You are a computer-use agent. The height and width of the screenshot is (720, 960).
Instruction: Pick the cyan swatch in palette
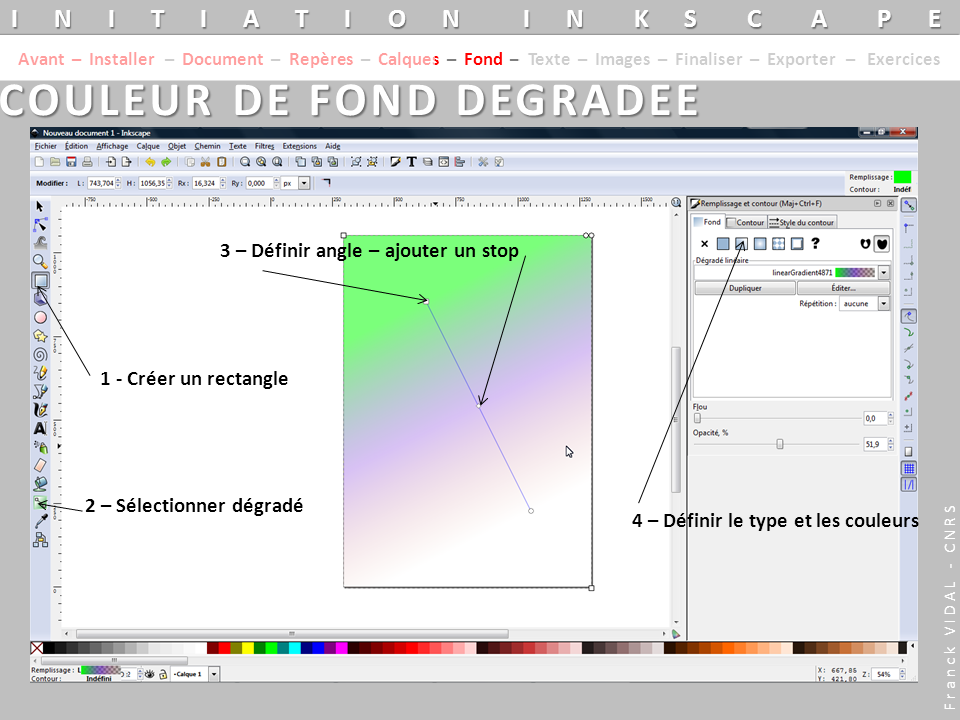(x=294, y=648)
